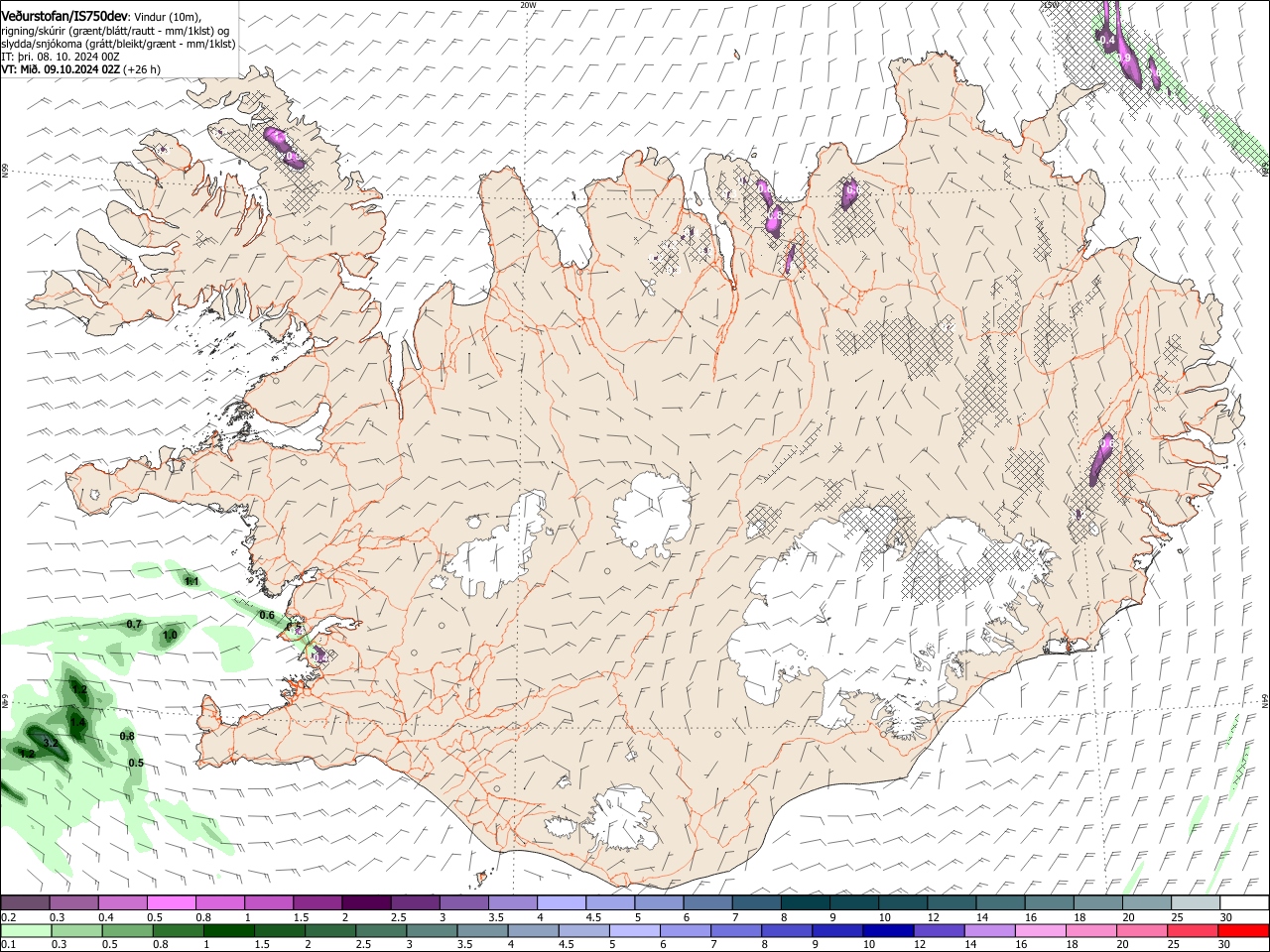The image size is (1270, 952).
Task: Click the 20W longitude label
Action: tap(528, 5)
